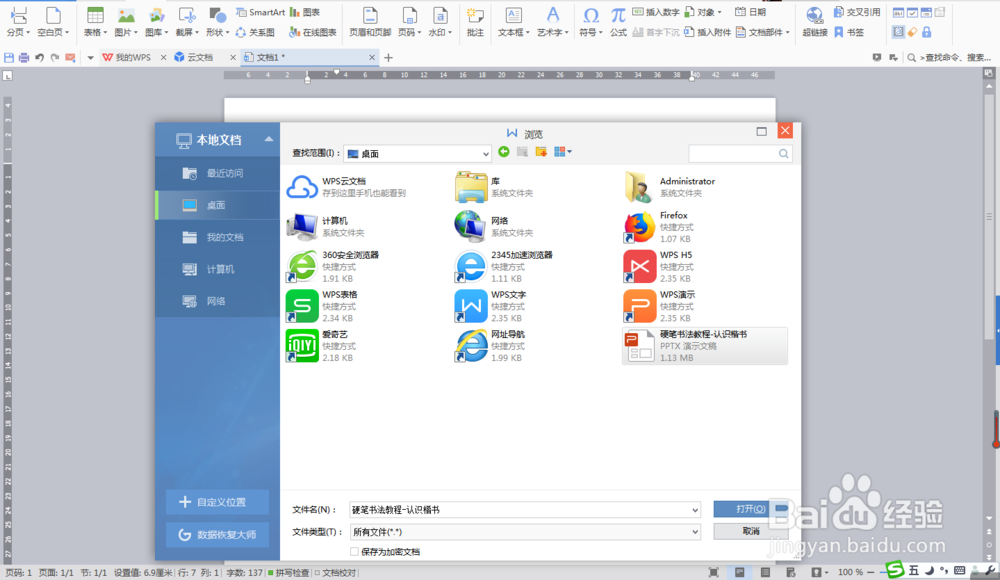Click the up one level folder icon
Screen dimensions: 1000x580
pyautogui.click(x=522, y=152)
